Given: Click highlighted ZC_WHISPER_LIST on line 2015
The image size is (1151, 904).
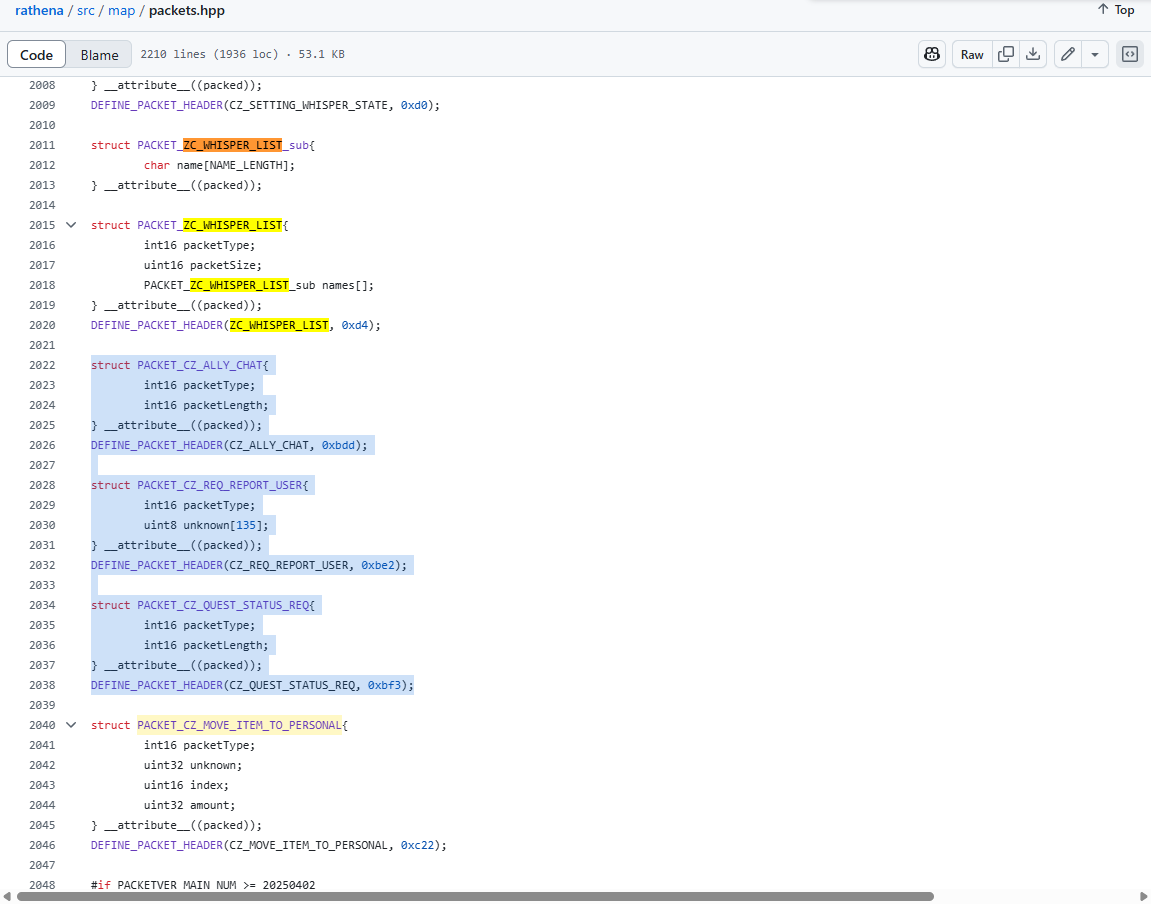Looking at the screenshot, I should [x=233, y=225].
